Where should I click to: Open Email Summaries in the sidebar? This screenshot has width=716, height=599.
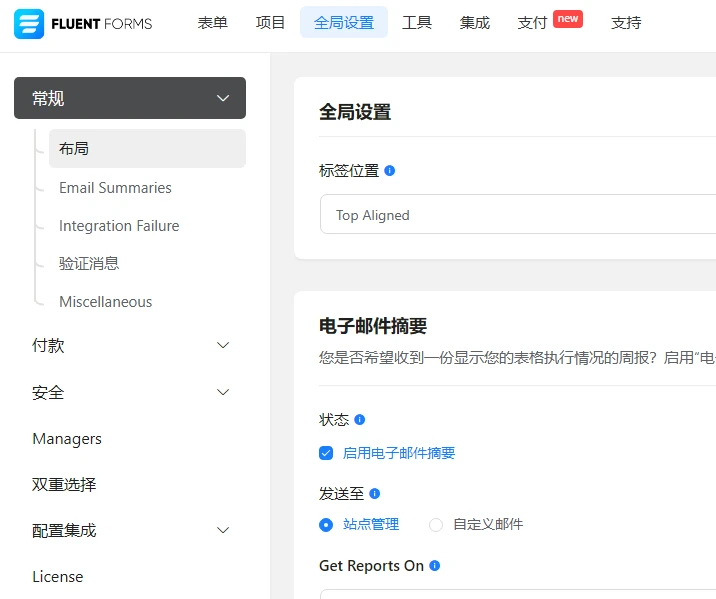[x=115, y=188]
